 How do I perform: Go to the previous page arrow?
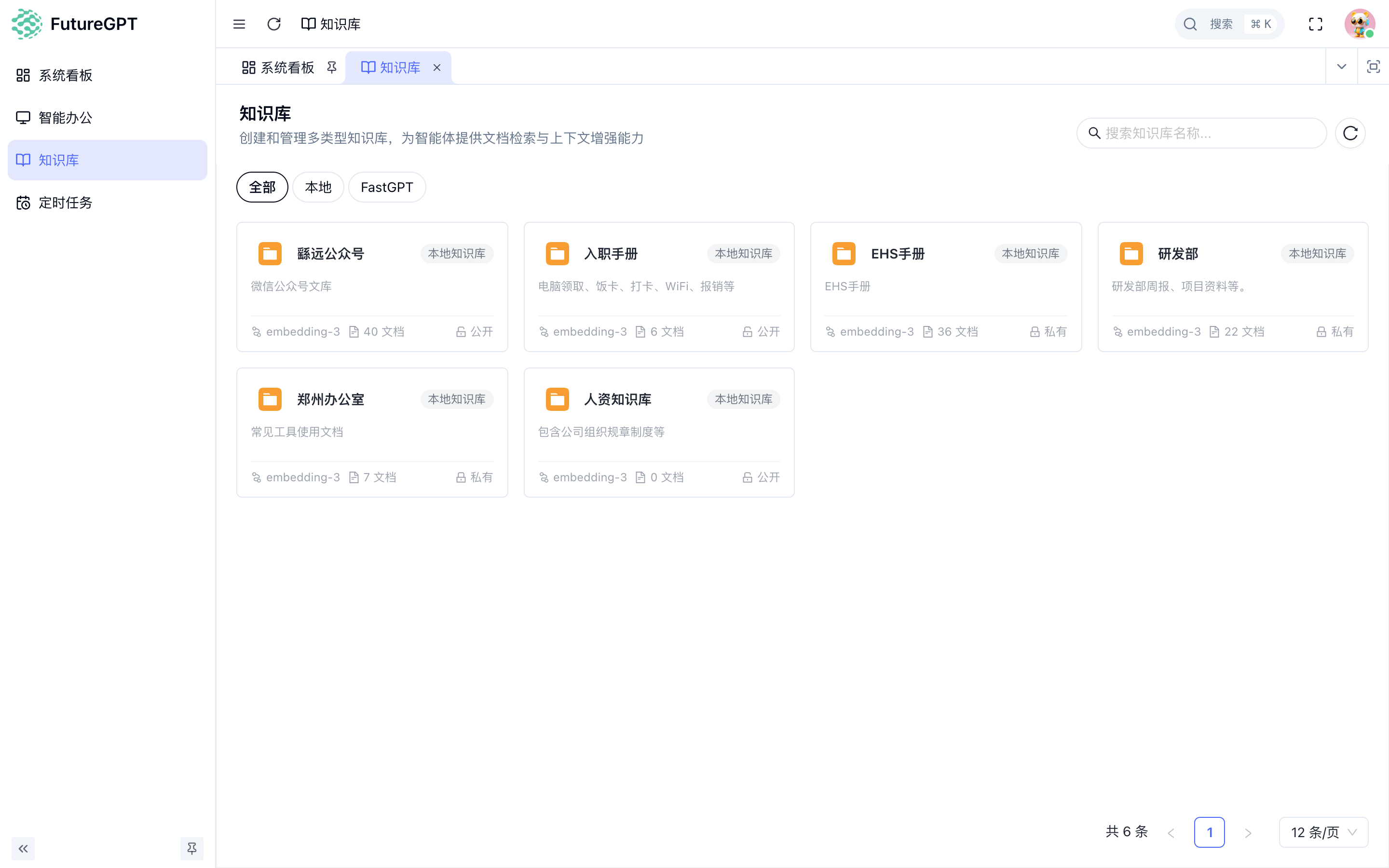point(1171,832)
